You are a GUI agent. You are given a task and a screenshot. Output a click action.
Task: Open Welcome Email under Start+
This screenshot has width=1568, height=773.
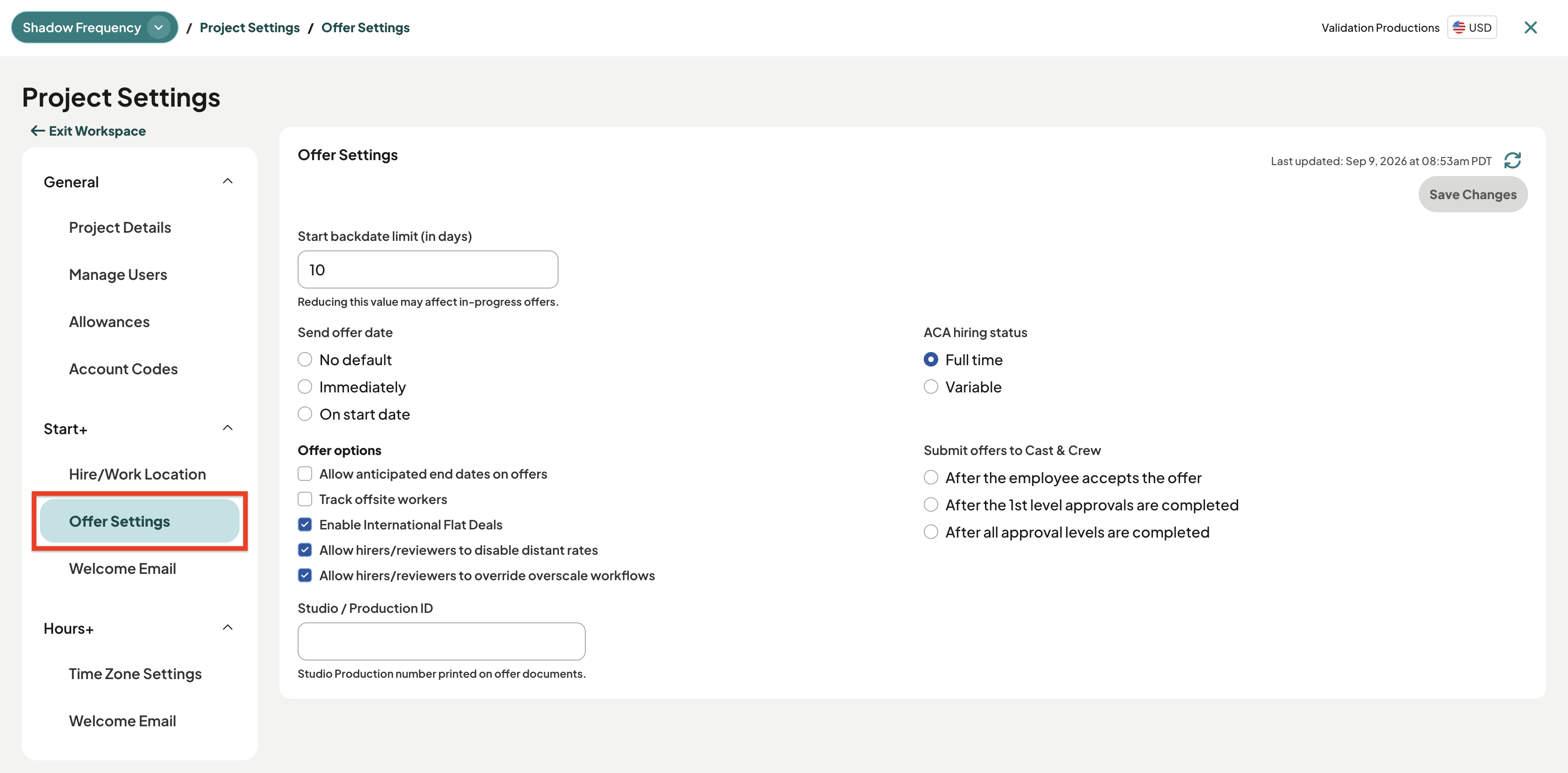[122, 568]
